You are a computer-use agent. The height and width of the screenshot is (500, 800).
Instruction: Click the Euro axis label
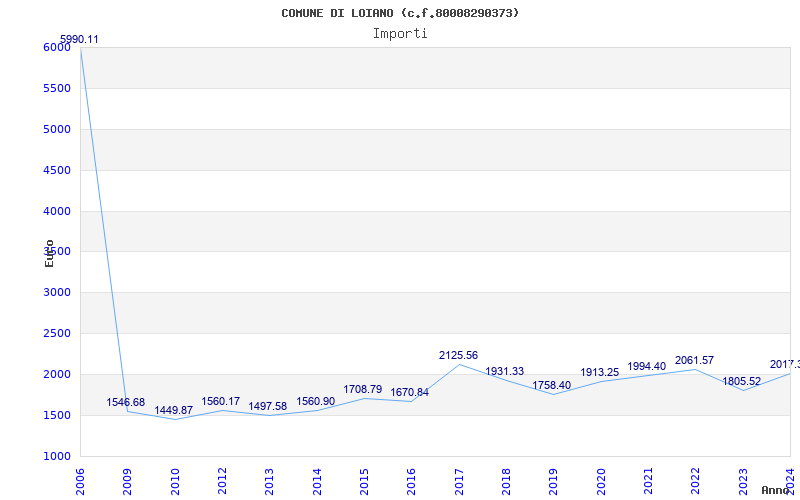49,254
